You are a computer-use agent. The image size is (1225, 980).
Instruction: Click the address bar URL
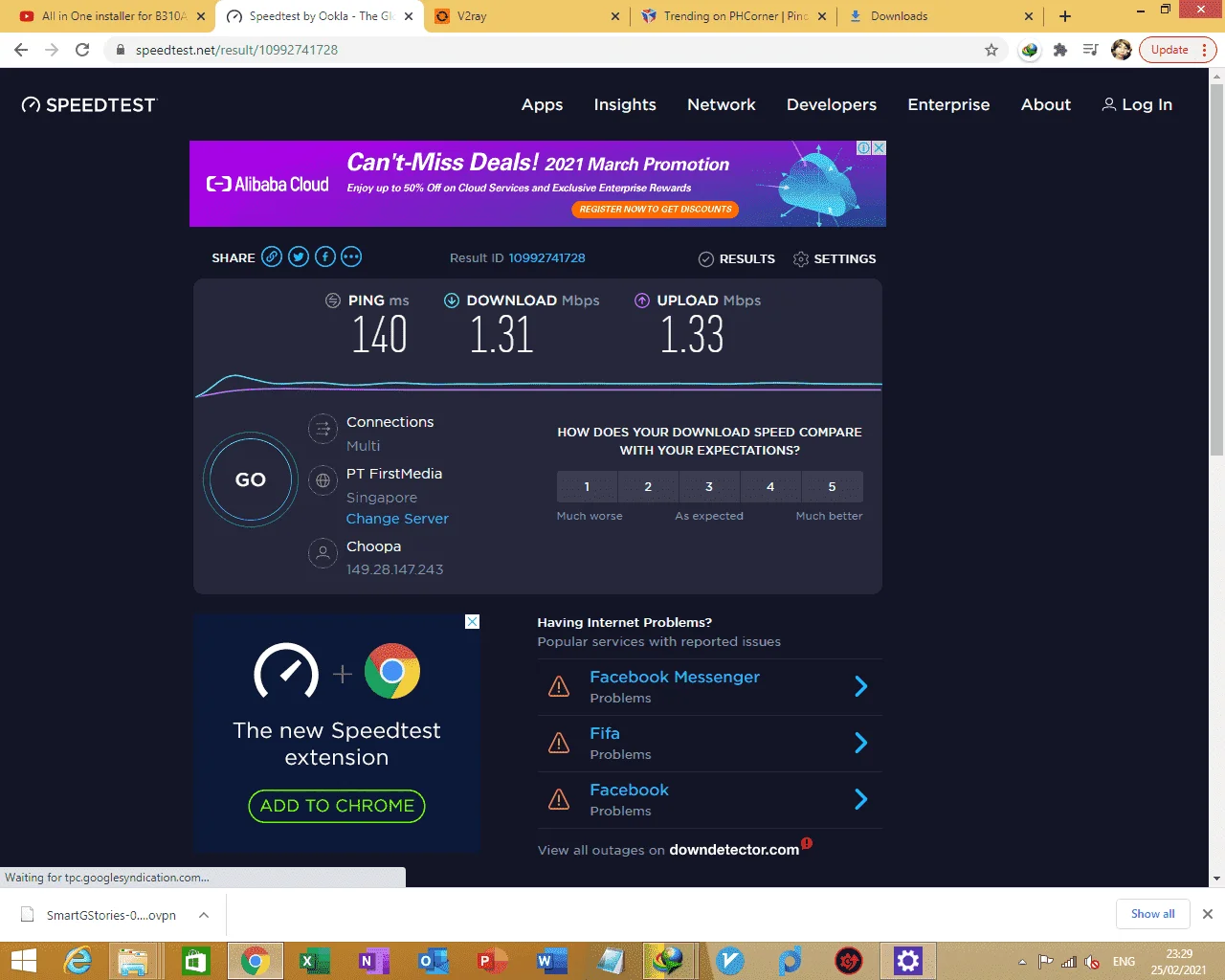(x=236, y=50)
